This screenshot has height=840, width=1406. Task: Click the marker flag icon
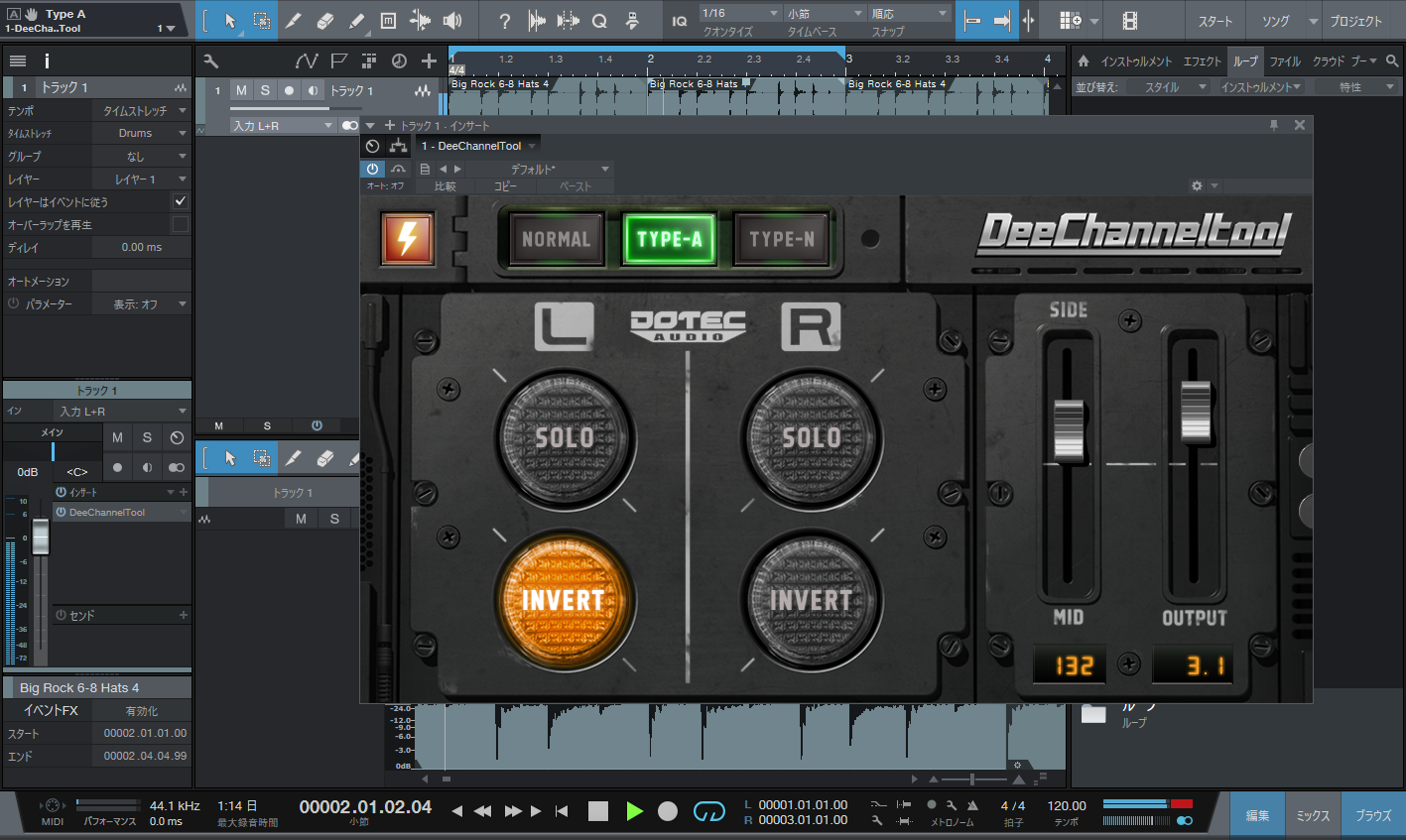click(339, 60)
